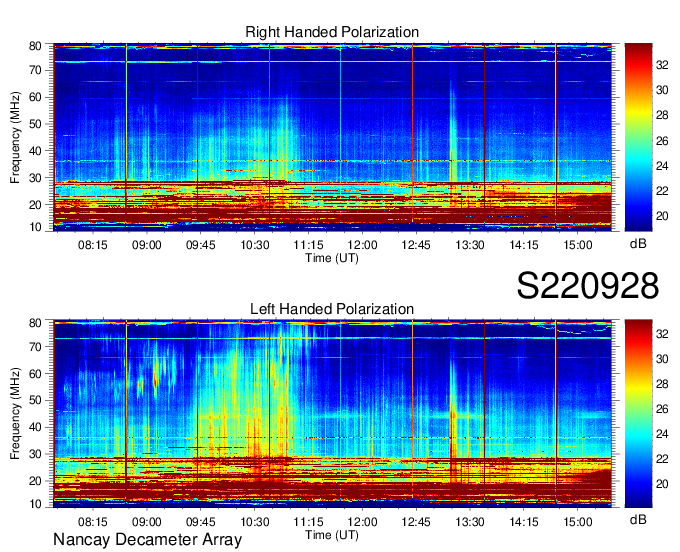Click the 24 label on Right Handed color bar
This screenshot has height=552, width=680.
(x=662, y=166)
